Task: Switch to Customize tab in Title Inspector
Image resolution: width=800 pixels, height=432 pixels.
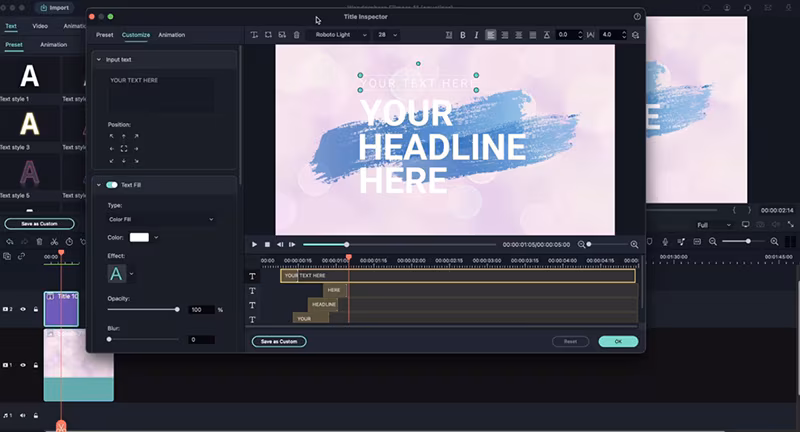Action: click(136, 35)
